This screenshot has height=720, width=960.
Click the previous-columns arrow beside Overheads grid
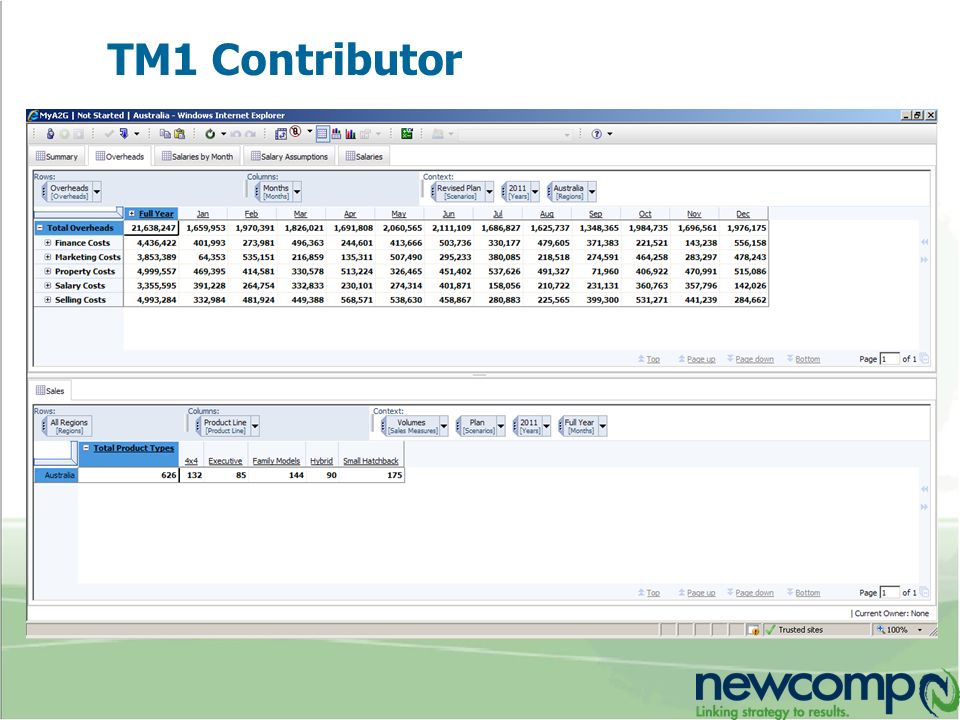pyautogui.click(x=924, y=242)
